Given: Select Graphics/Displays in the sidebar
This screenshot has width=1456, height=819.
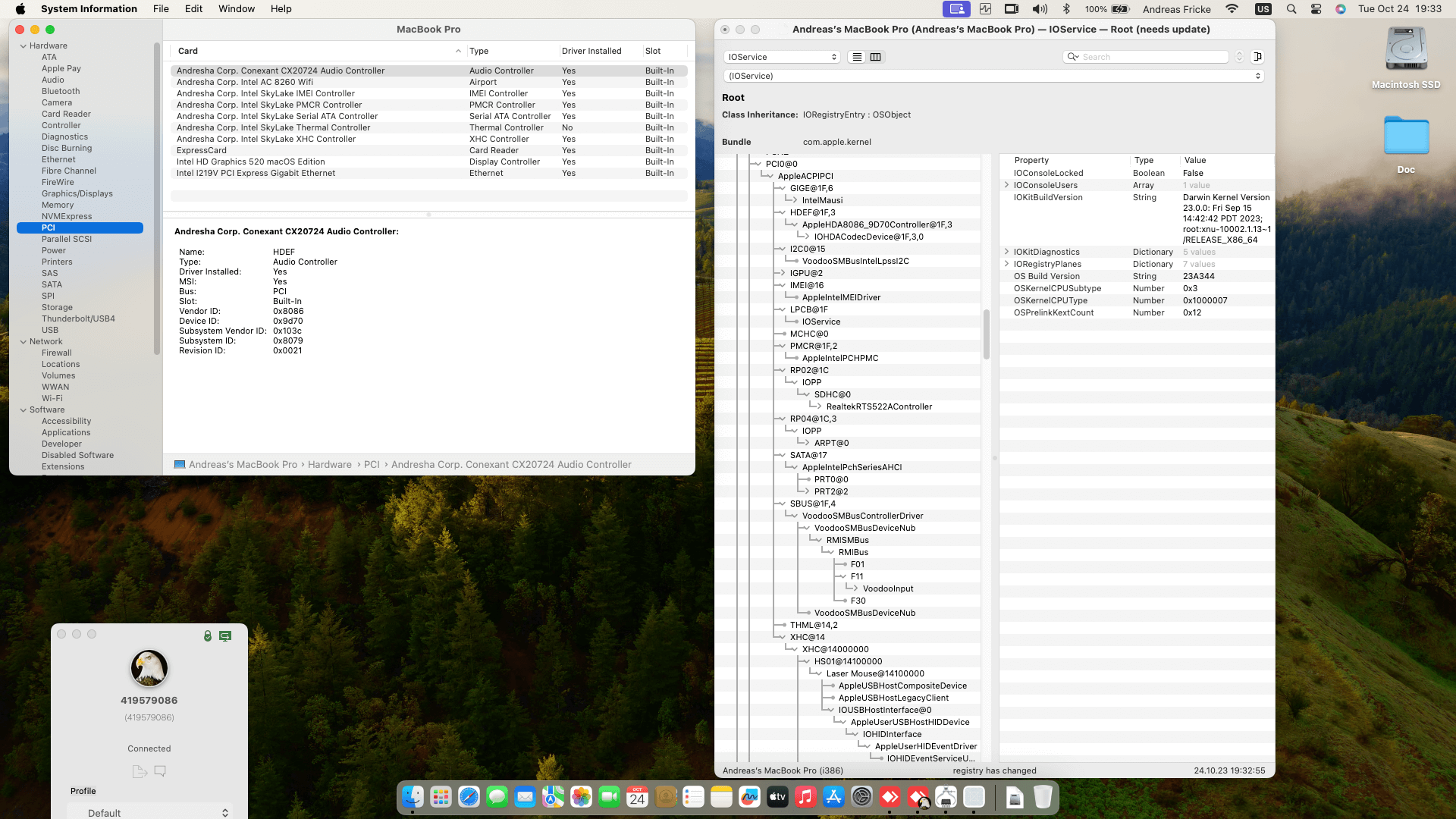Looking at the screenshot, I should tap(77, 193).
